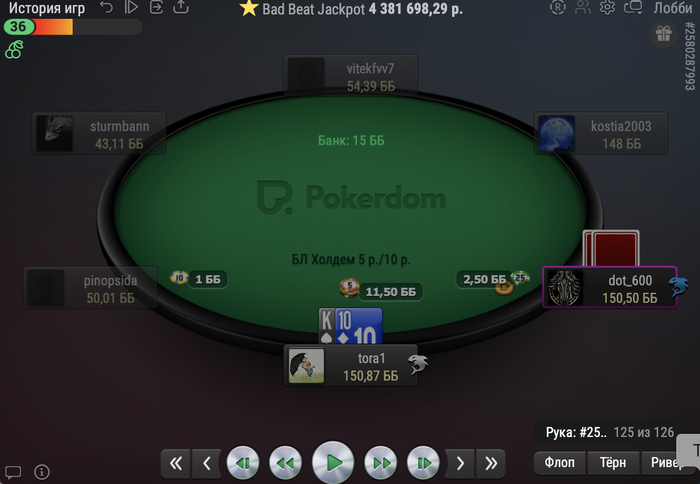Click the green cherries icon
700x484 pixels.
[x=14, y=50]
